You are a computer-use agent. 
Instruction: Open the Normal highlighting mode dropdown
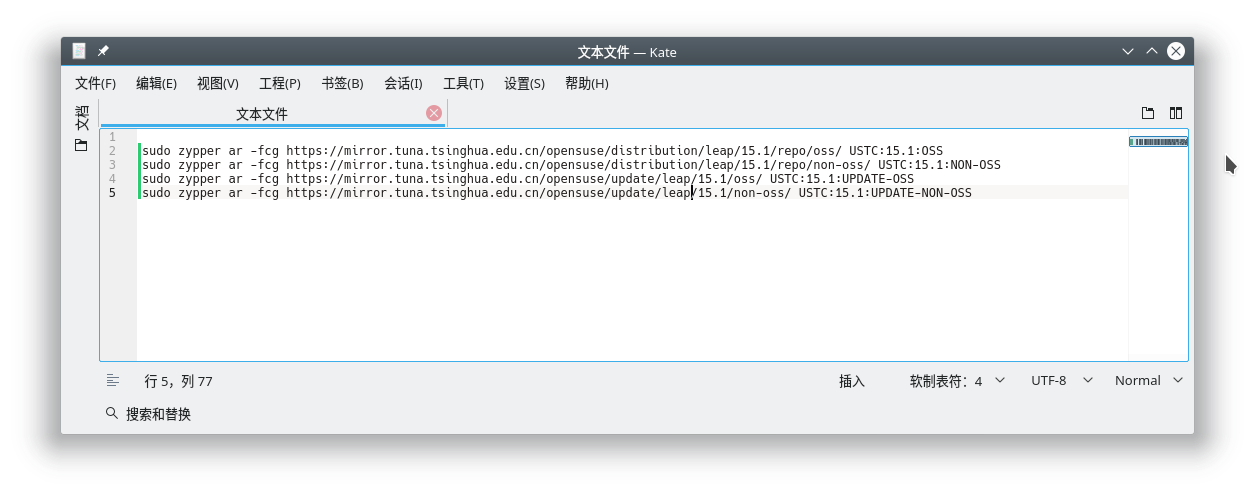pyautogui.click(x=1149, y=381)
